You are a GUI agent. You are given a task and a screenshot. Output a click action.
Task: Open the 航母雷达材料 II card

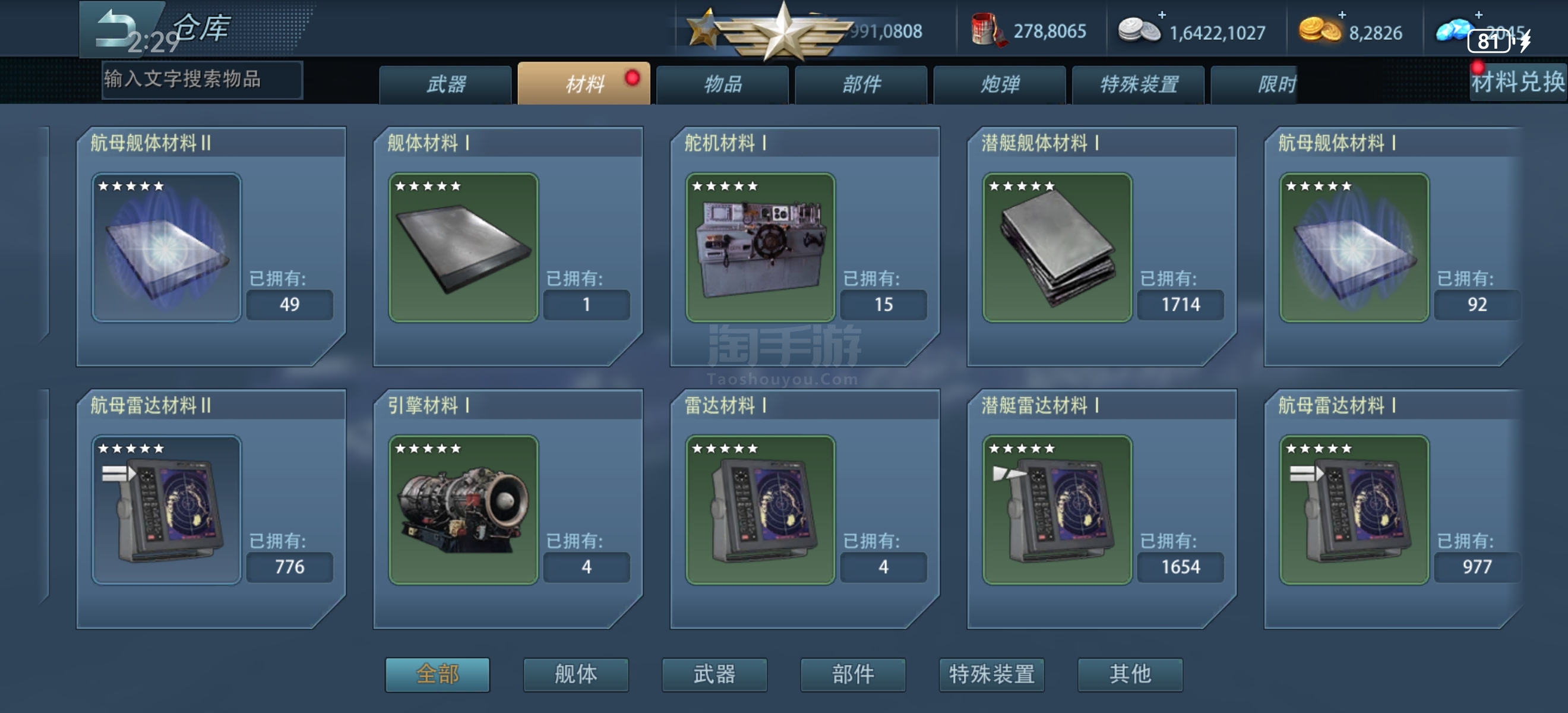(211, 509)
